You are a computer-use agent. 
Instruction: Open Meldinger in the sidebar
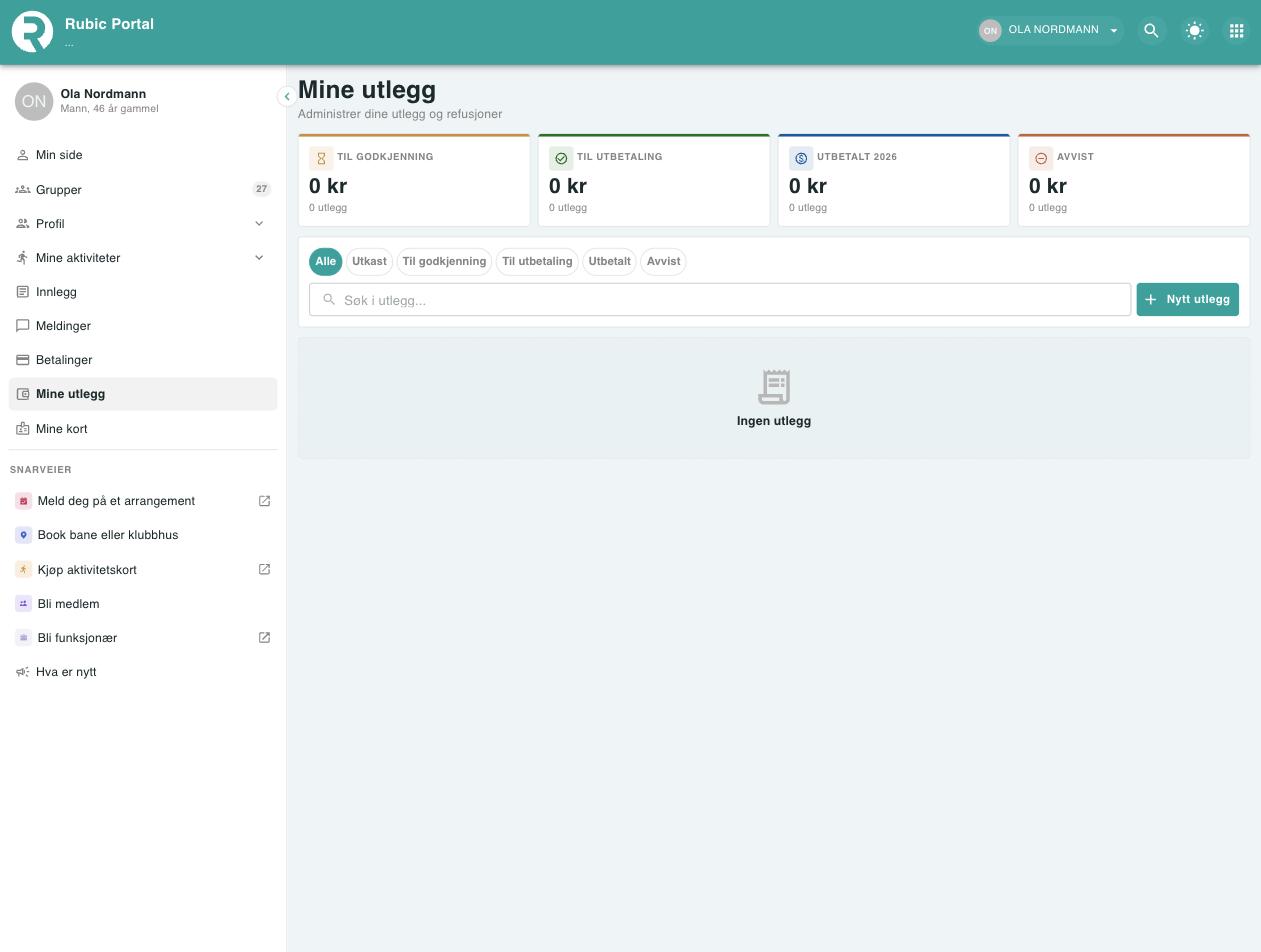point(143,326)
